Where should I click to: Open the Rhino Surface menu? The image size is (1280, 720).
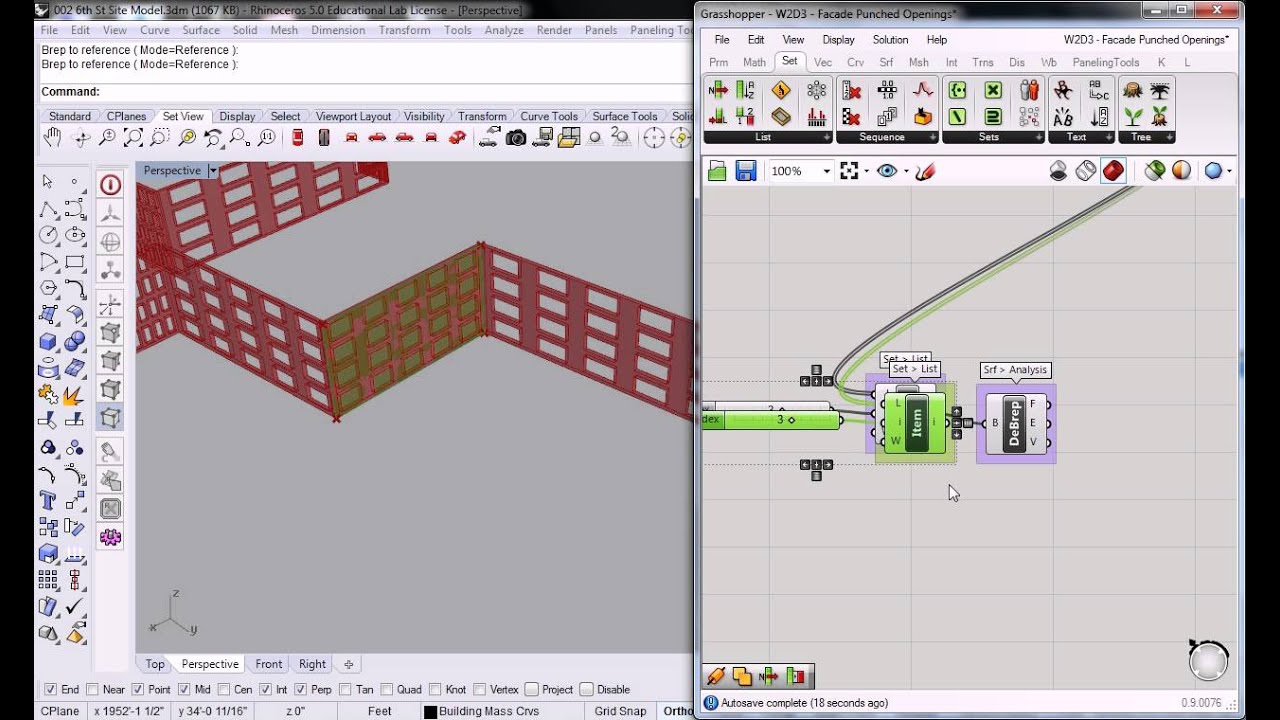coord(201,30)
